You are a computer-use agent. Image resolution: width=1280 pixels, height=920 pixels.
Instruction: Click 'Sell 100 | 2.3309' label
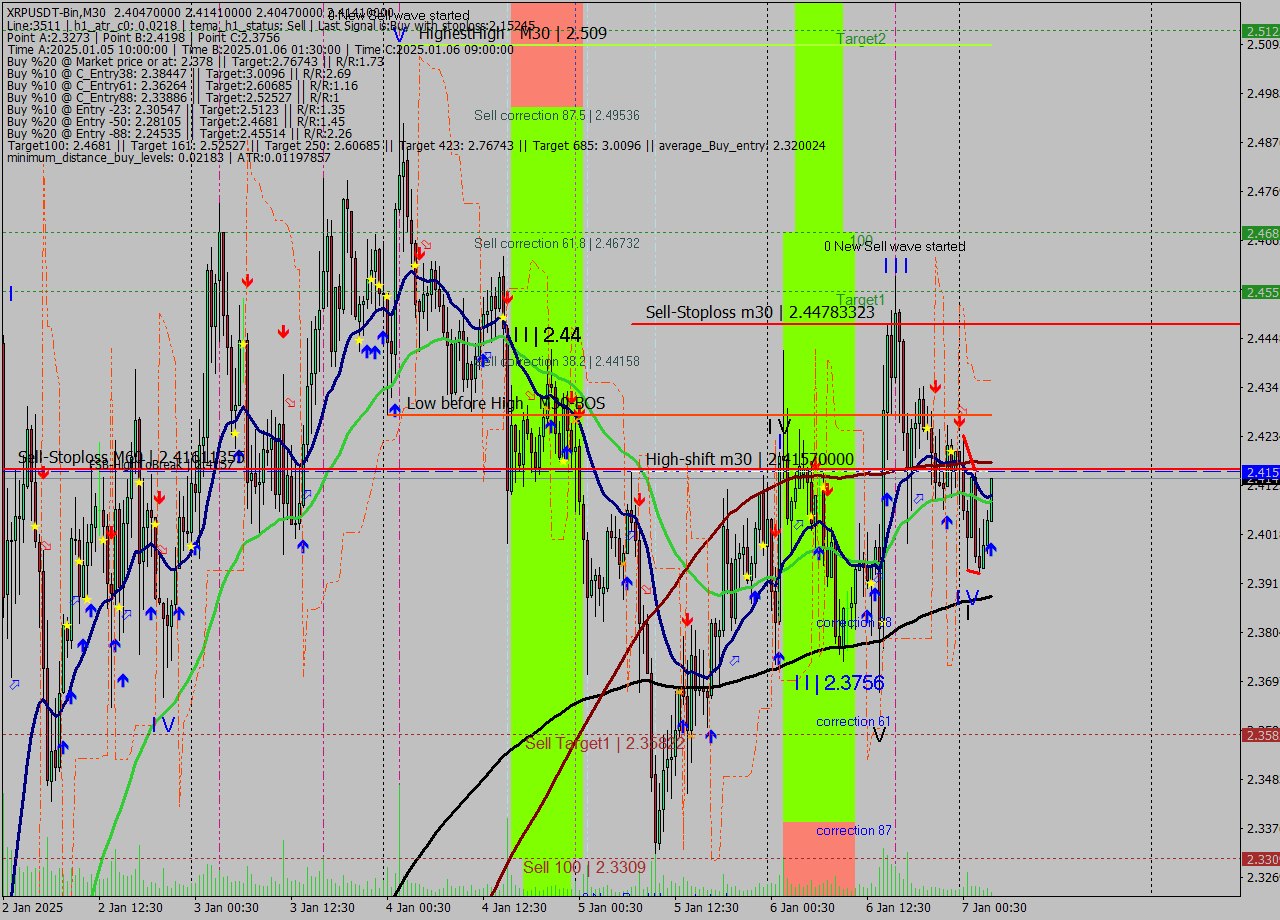pyautogui.click(x=584, y=867)
